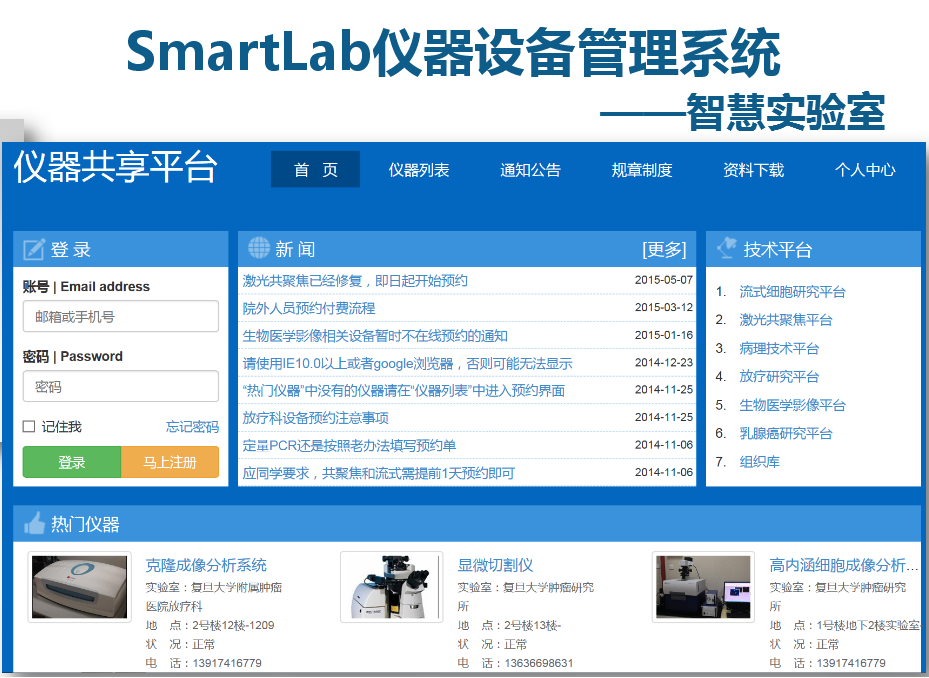
Task: Open news about 生物医学影像相关设备暂时不在线预约
Action: coord(375,336)
